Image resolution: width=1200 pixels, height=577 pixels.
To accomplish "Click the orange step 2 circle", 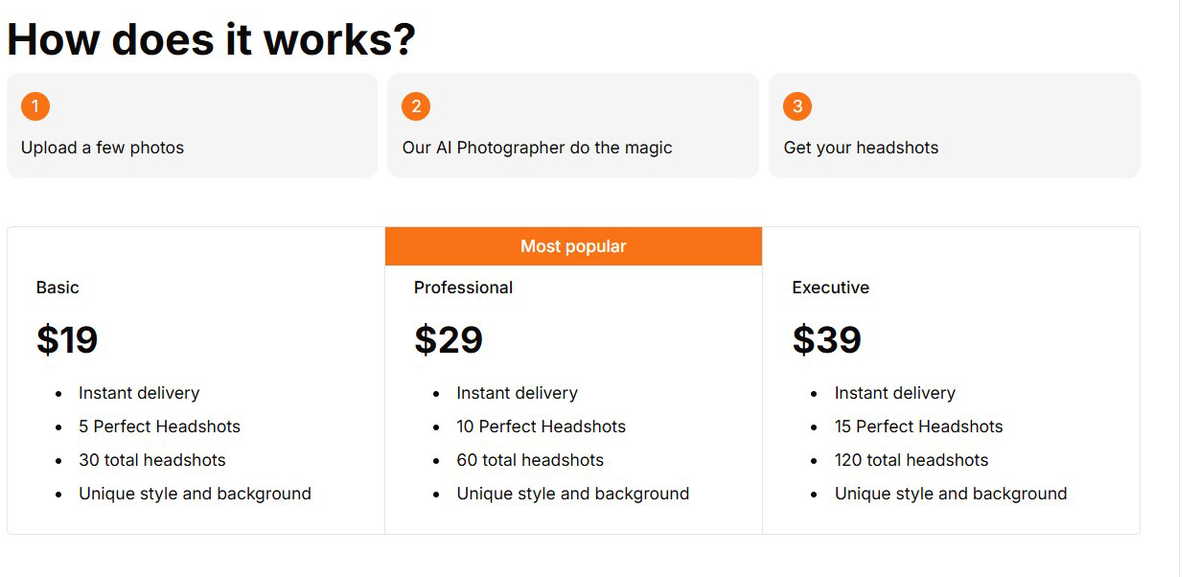I will pyautogui.click(x=416, y=106).
